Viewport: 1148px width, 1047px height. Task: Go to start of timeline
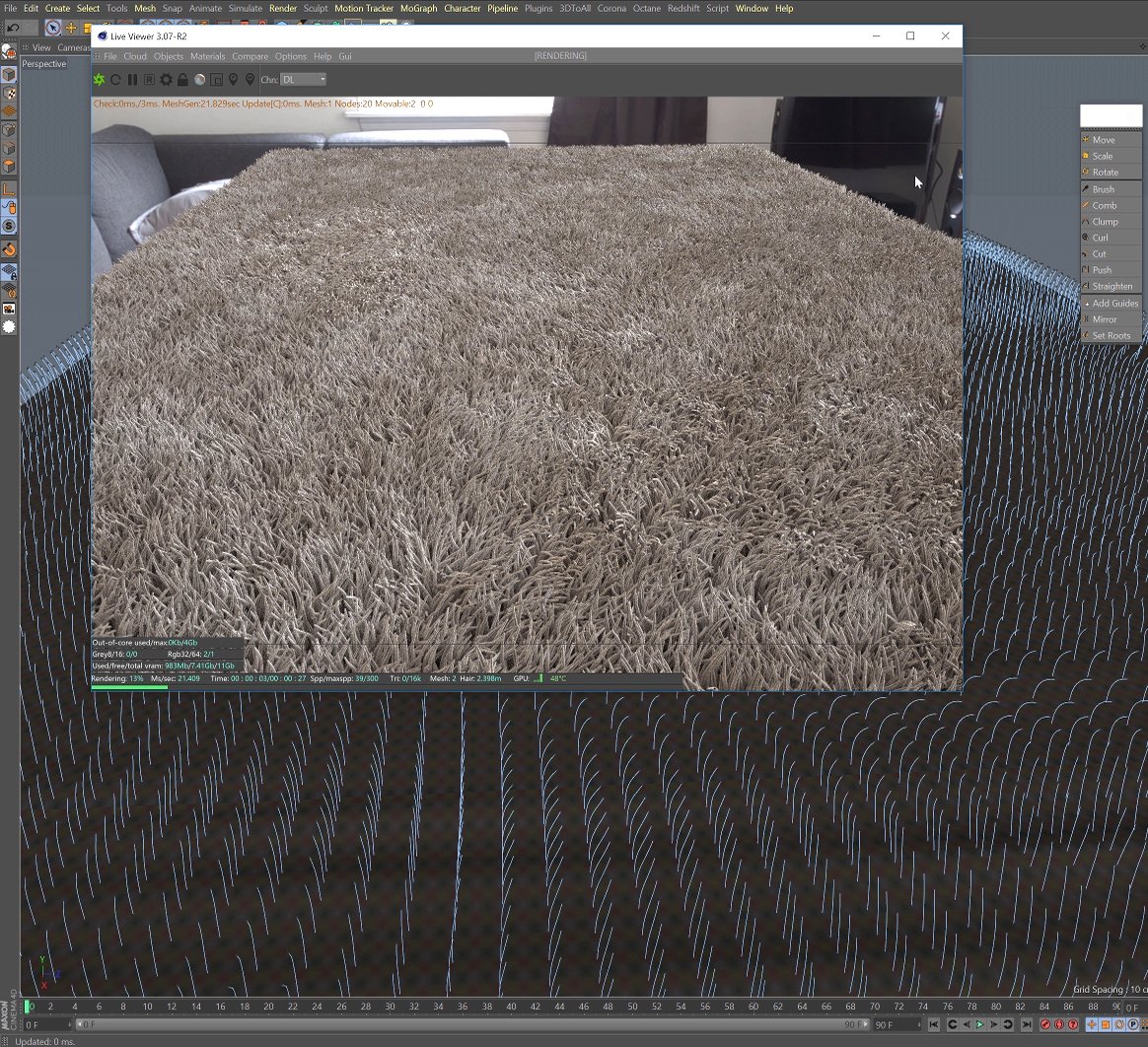[x=933, y=1024]
